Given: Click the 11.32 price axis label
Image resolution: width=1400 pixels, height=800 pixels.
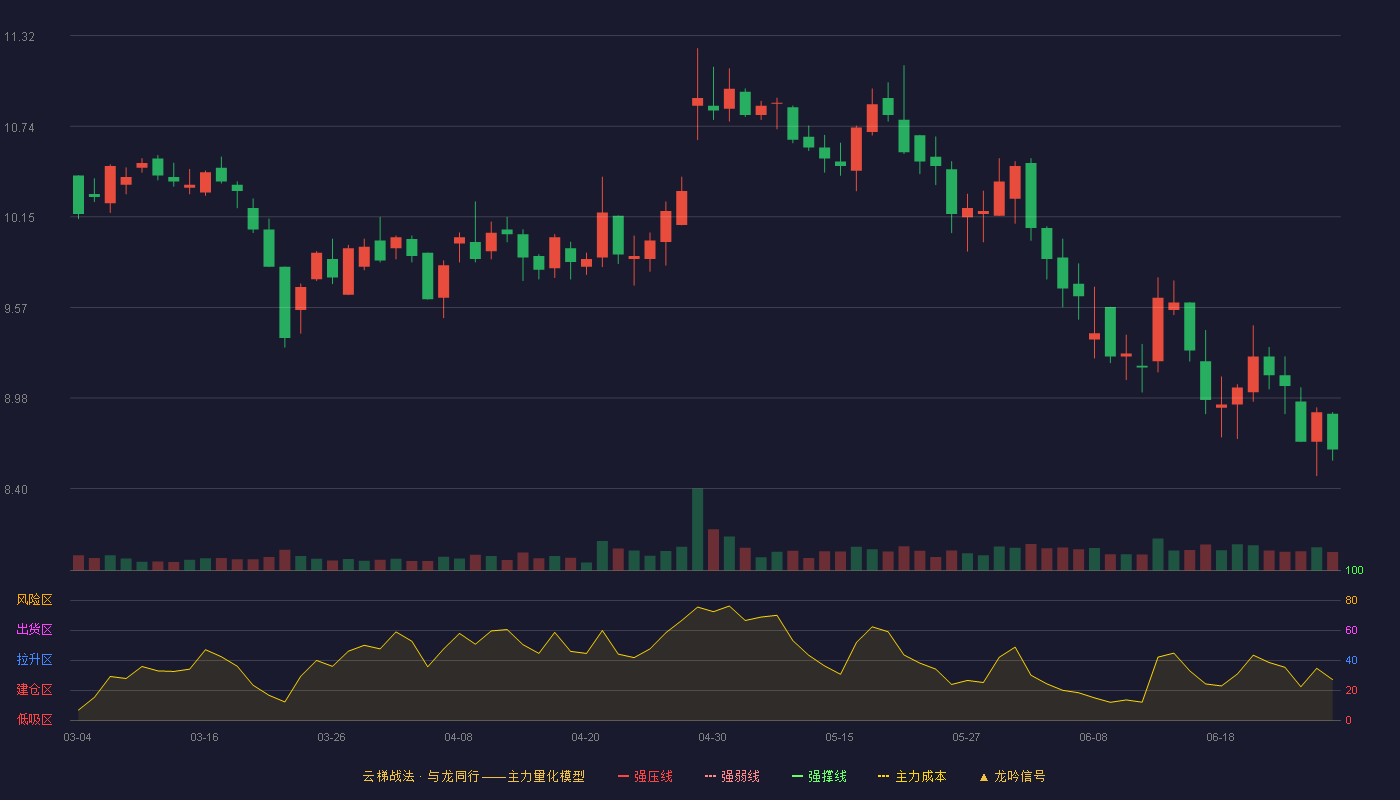Looking at the screenshot, I should point(19,37).
